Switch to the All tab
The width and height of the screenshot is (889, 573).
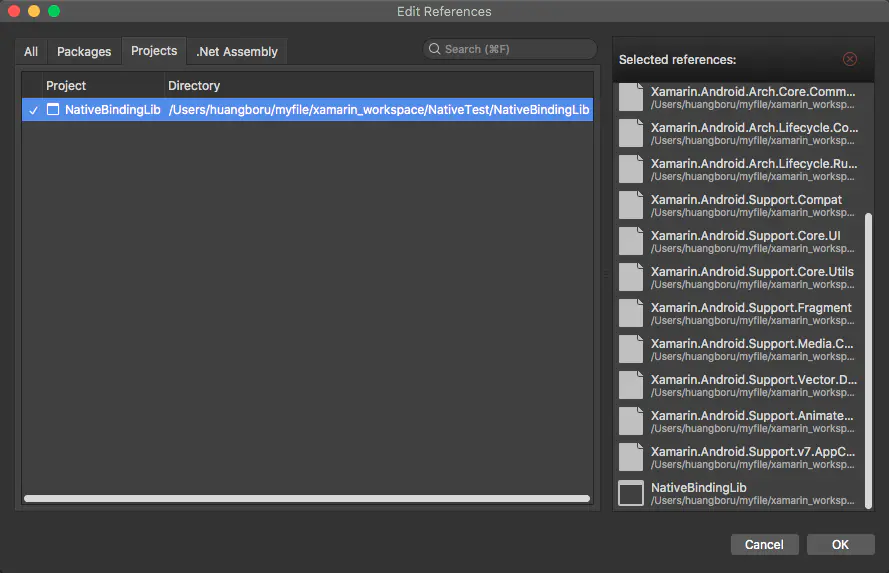pos(31,52)
